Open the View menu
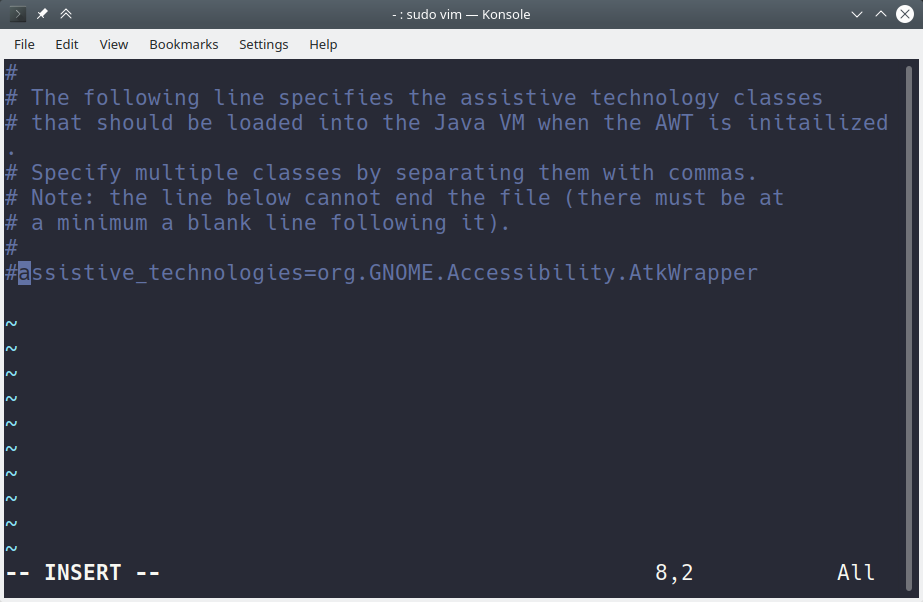 point(113,44)
